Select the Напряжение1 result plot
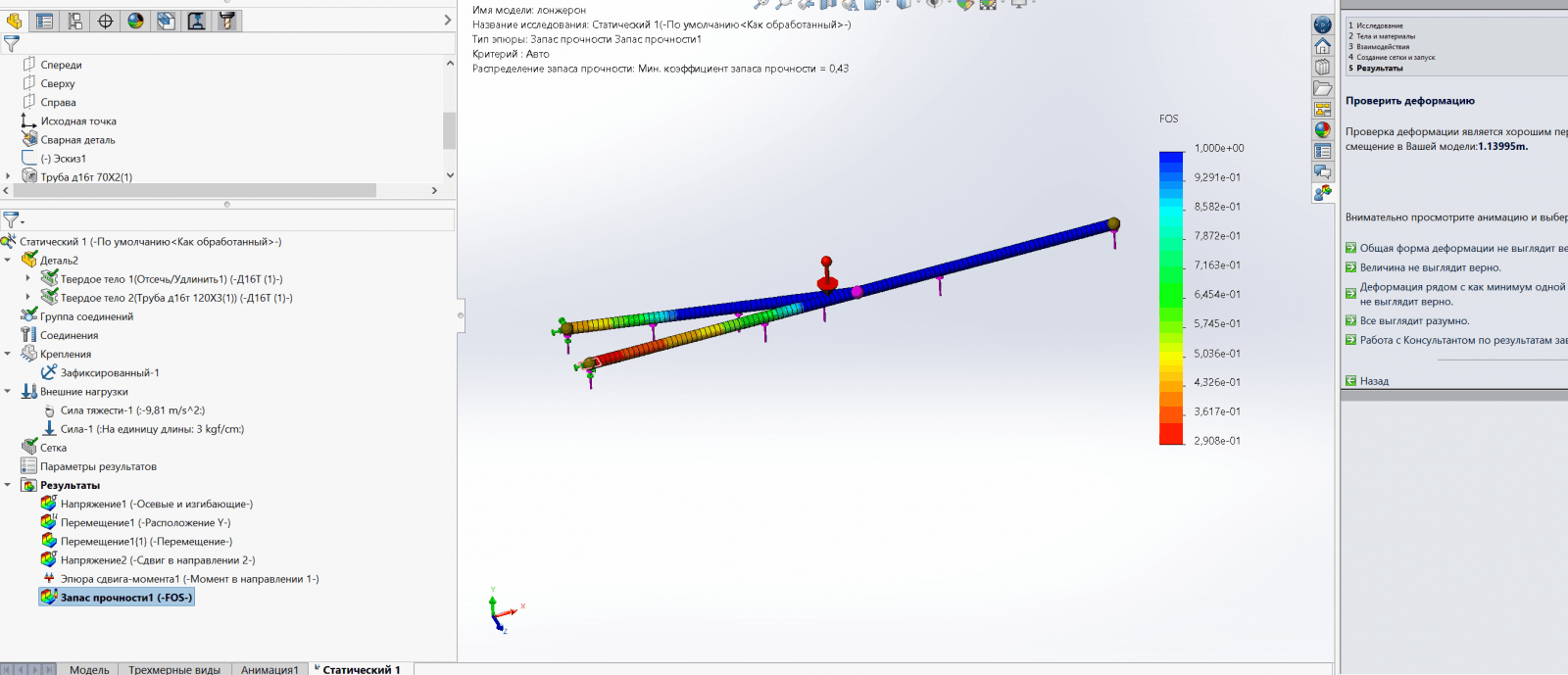The image size is (1568, 675). 156,504
